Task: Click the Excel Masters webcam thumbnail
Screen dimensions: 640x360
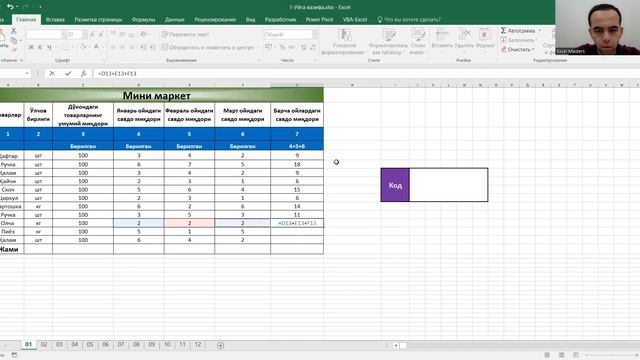Action: click(x=598, y=27)
